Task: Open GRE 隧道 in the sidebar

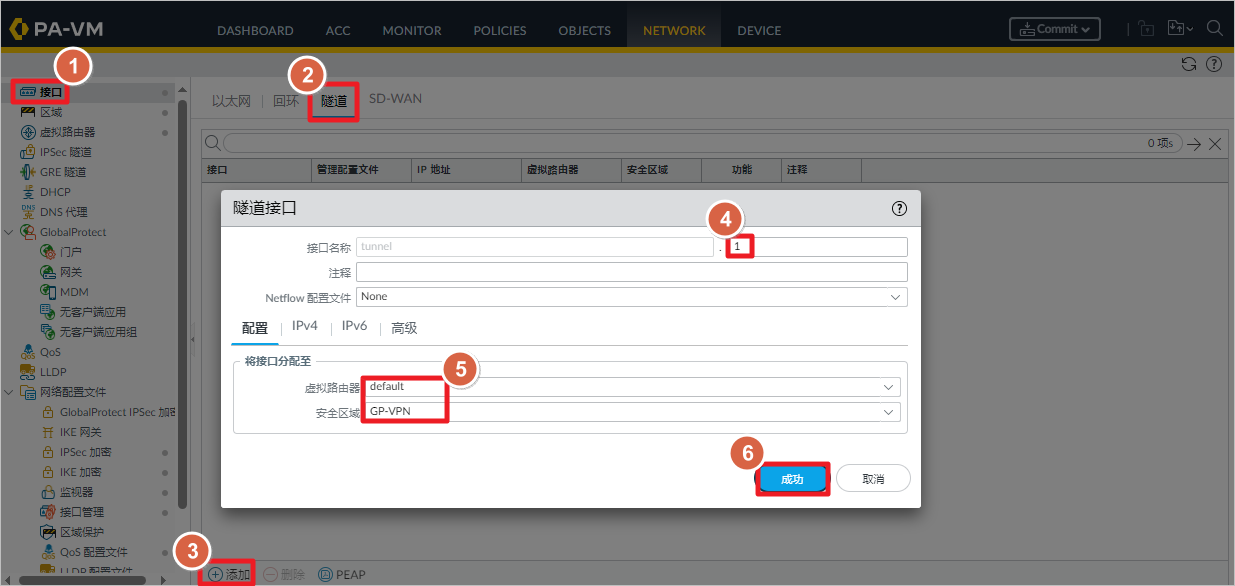Action: pyautogui.click(x=62, y=172)
